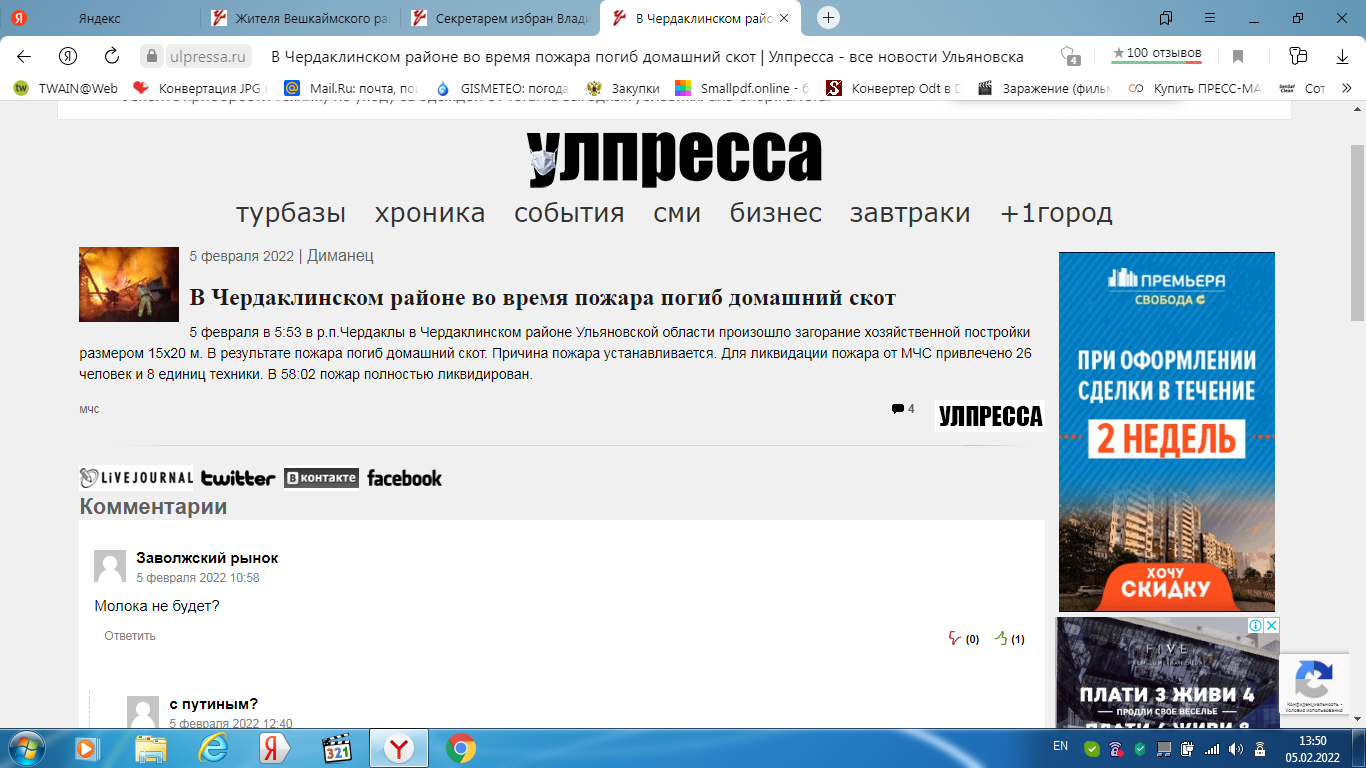
Task: Upvote the Заволжский рынок comment
Action: click(x=1000, y=638)
